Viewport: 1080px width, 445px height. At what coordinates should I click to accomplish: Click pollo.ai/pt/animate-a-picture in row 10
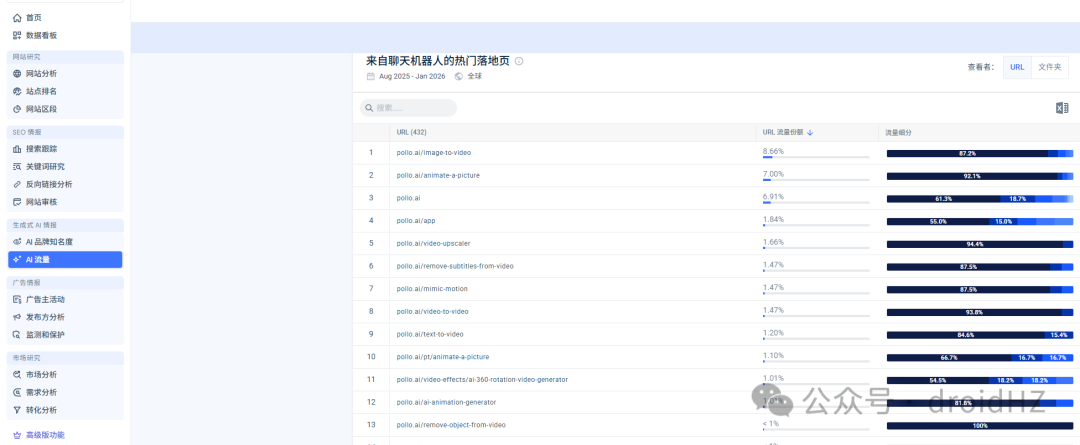(443, 357)
